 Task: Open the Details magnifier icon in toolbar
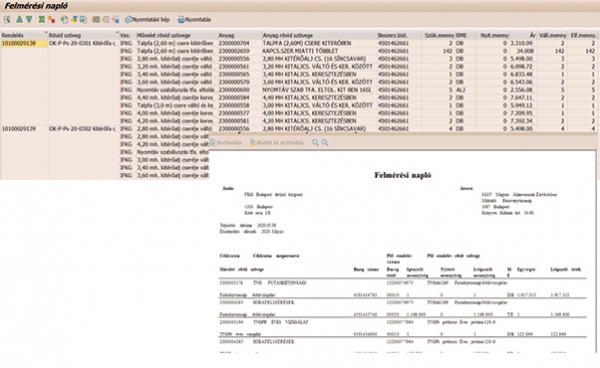[7, 20]
